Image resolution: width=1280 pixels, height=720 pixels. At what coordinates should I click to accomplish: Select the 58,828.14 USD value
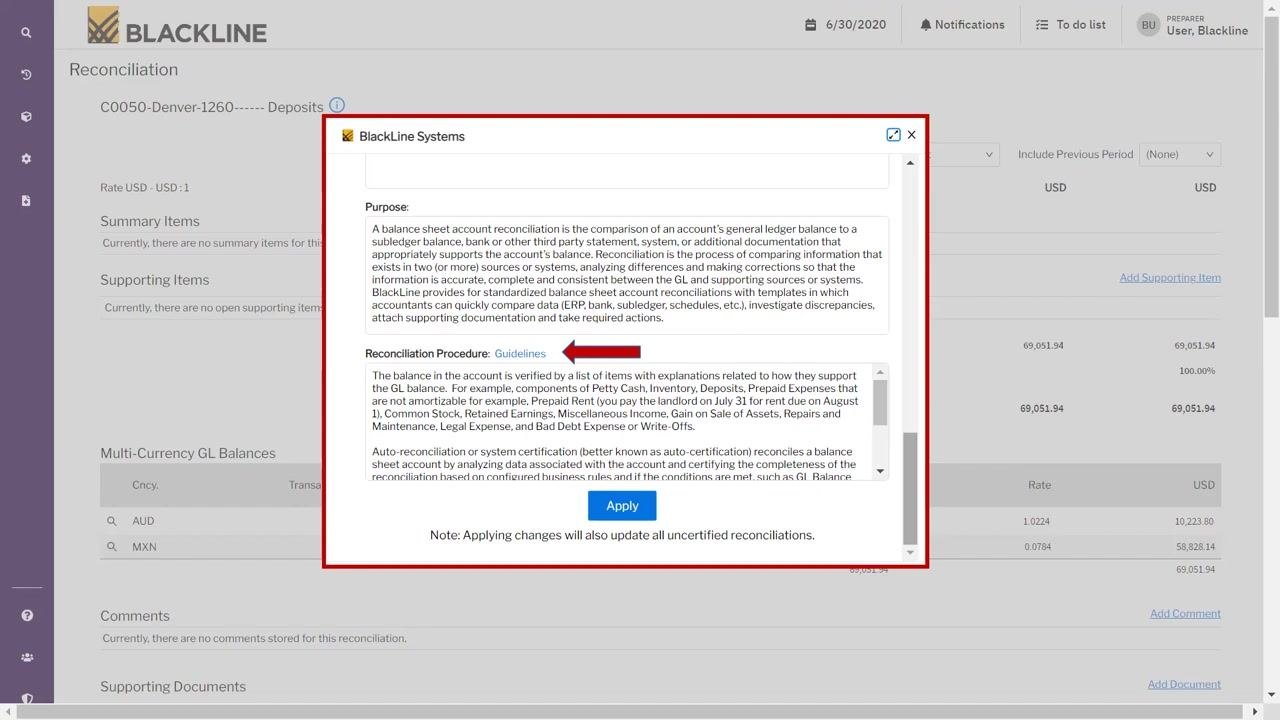[1195, 548]
